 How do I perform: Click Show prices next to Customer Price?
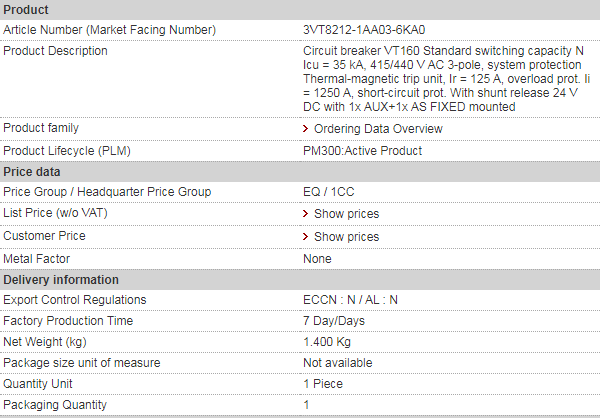pos(346,237)
